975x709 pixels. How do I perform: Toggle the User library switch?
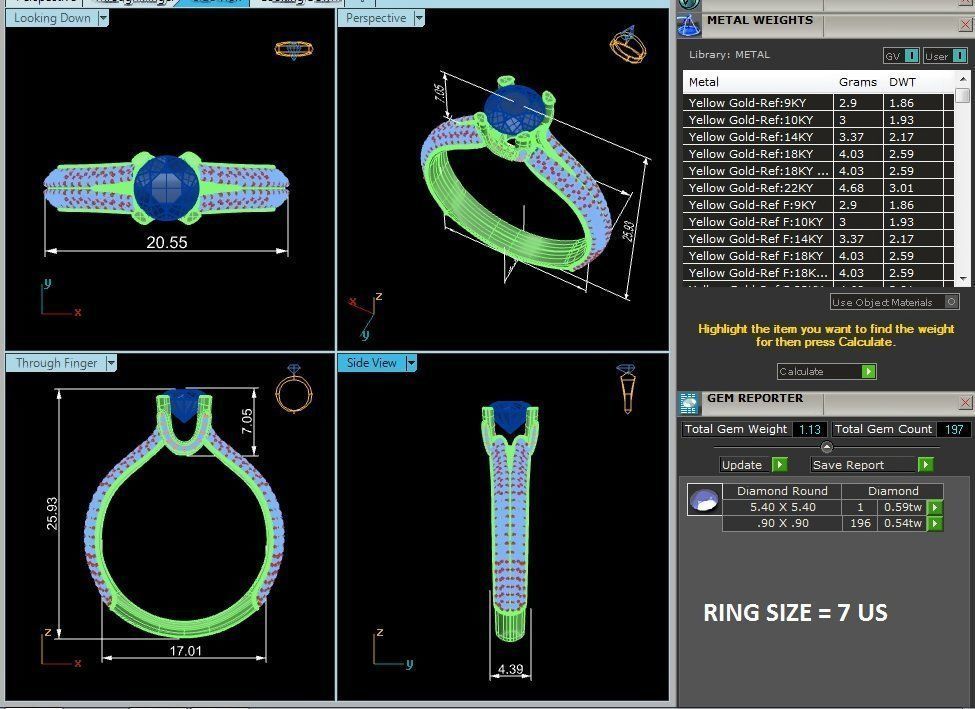[x=959, y=56]
